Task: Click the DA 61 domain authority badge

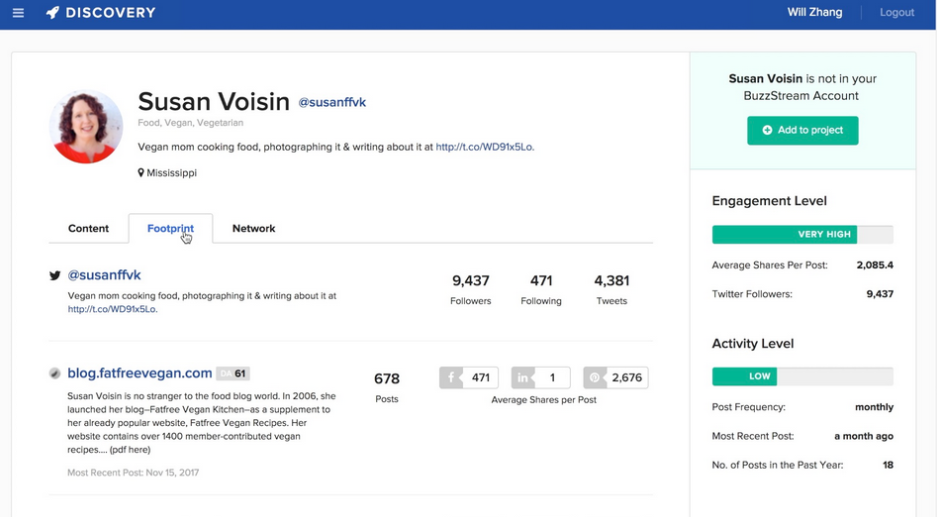Action: coord(233,374)
